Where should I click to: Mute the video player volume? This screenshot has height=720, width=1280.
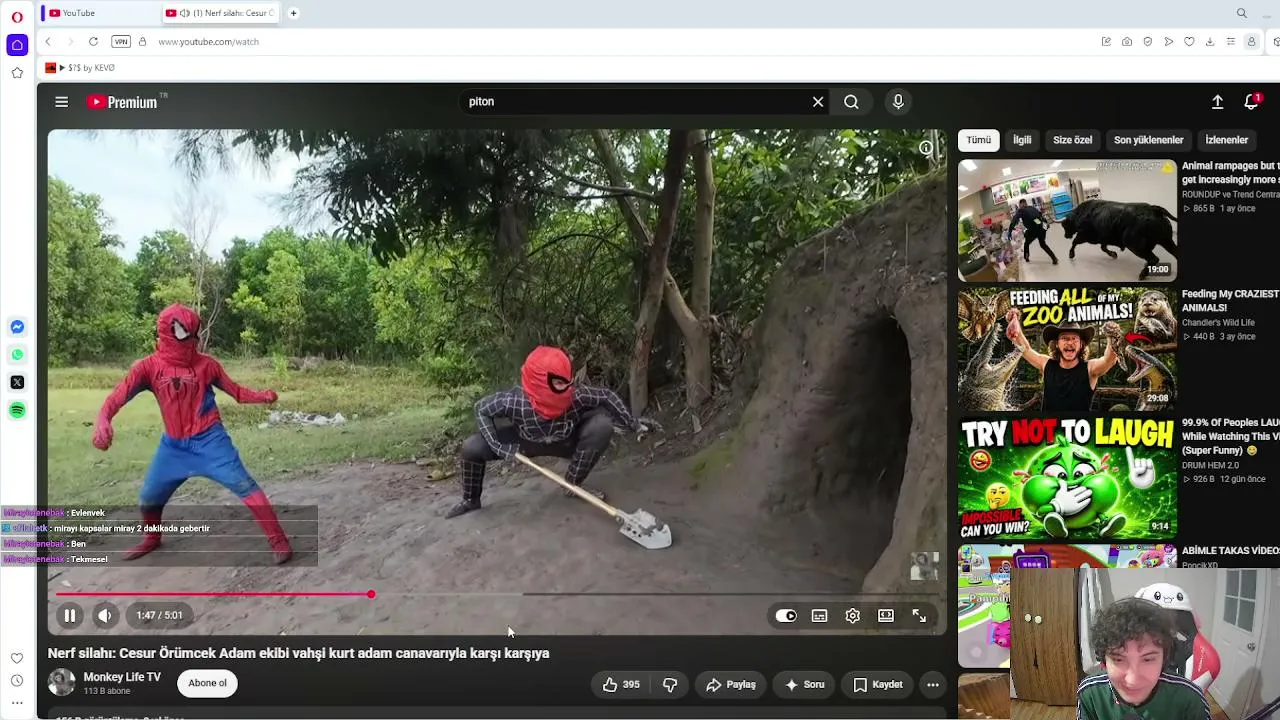pos(105,616)
